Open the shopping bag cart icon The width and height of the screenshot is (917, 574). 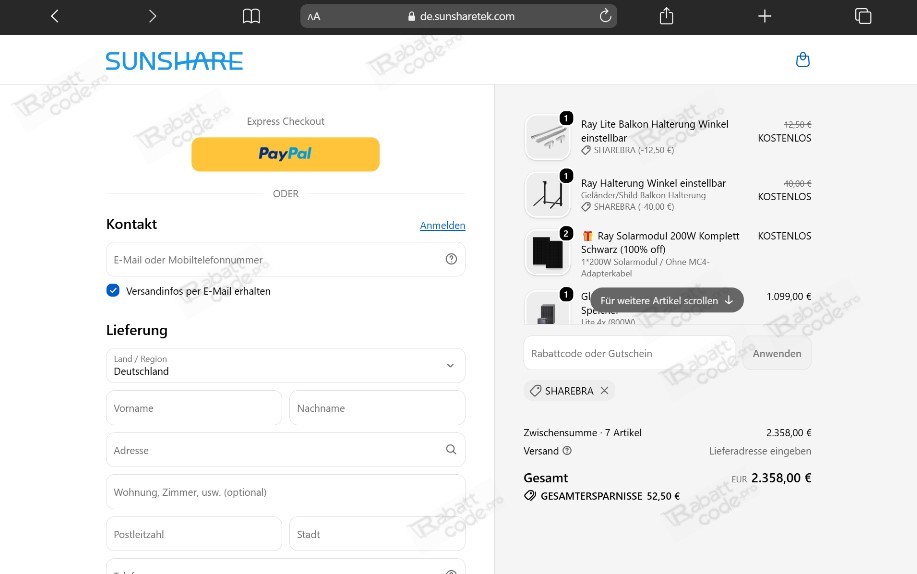803,60
